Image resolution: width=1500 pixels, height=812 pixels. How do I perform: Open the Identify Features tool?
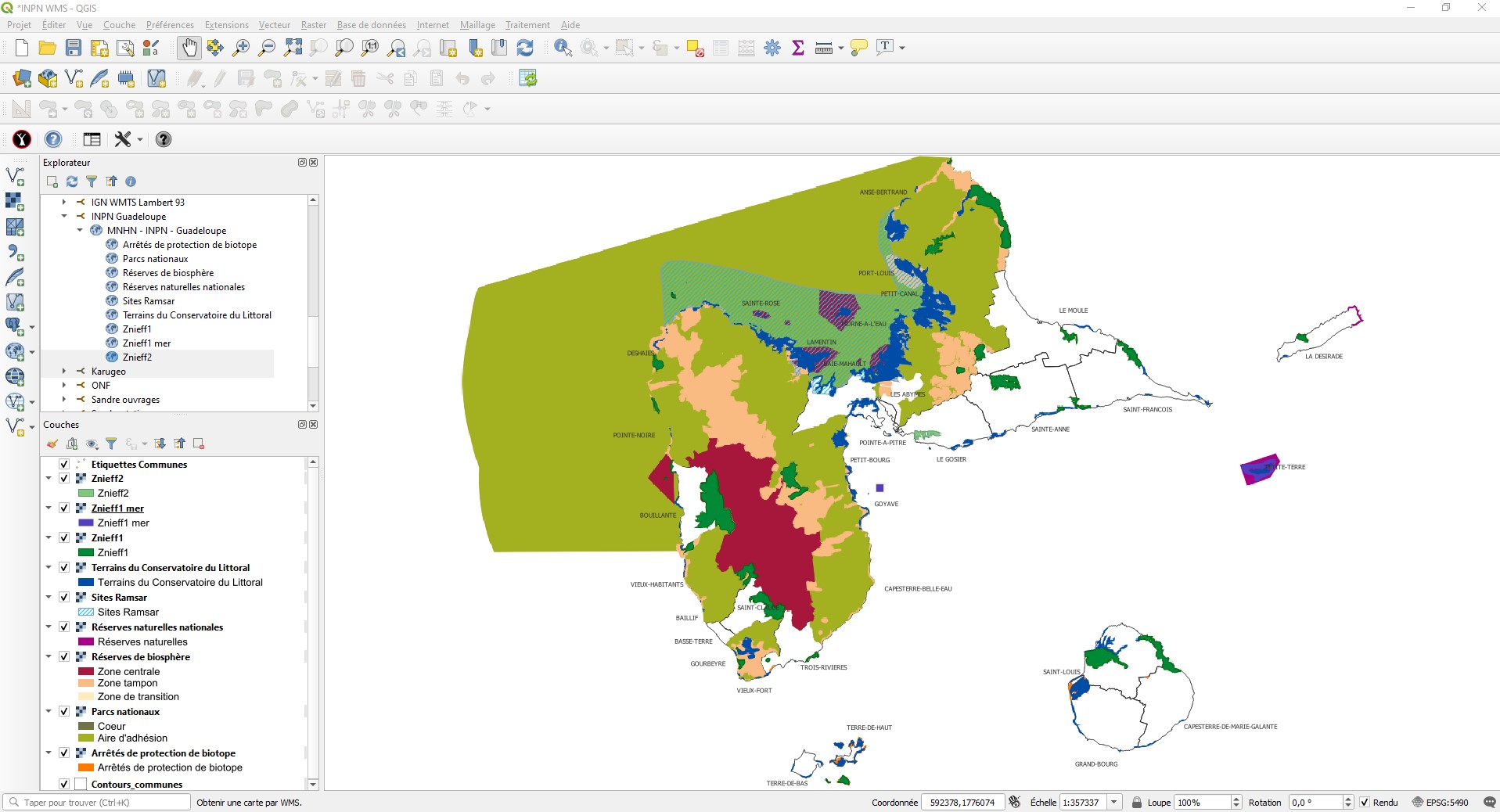pos(563,48)
